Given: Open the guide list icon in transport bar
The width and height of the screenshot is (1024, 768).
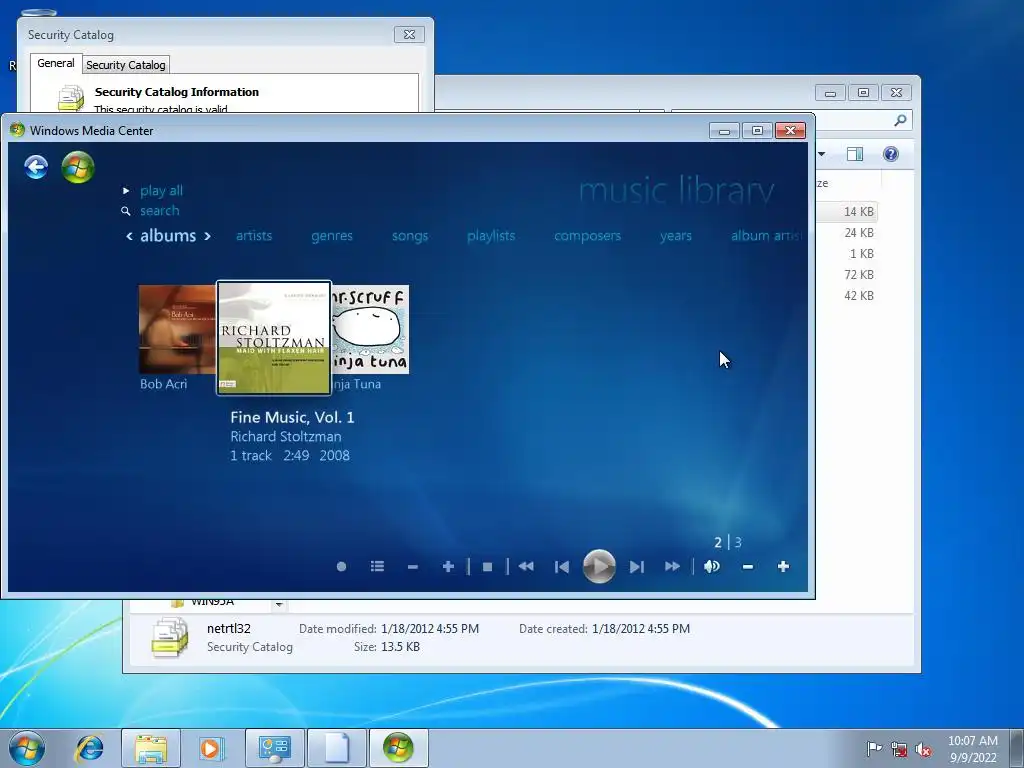Looking at the screenshot, I should point(377,567).
